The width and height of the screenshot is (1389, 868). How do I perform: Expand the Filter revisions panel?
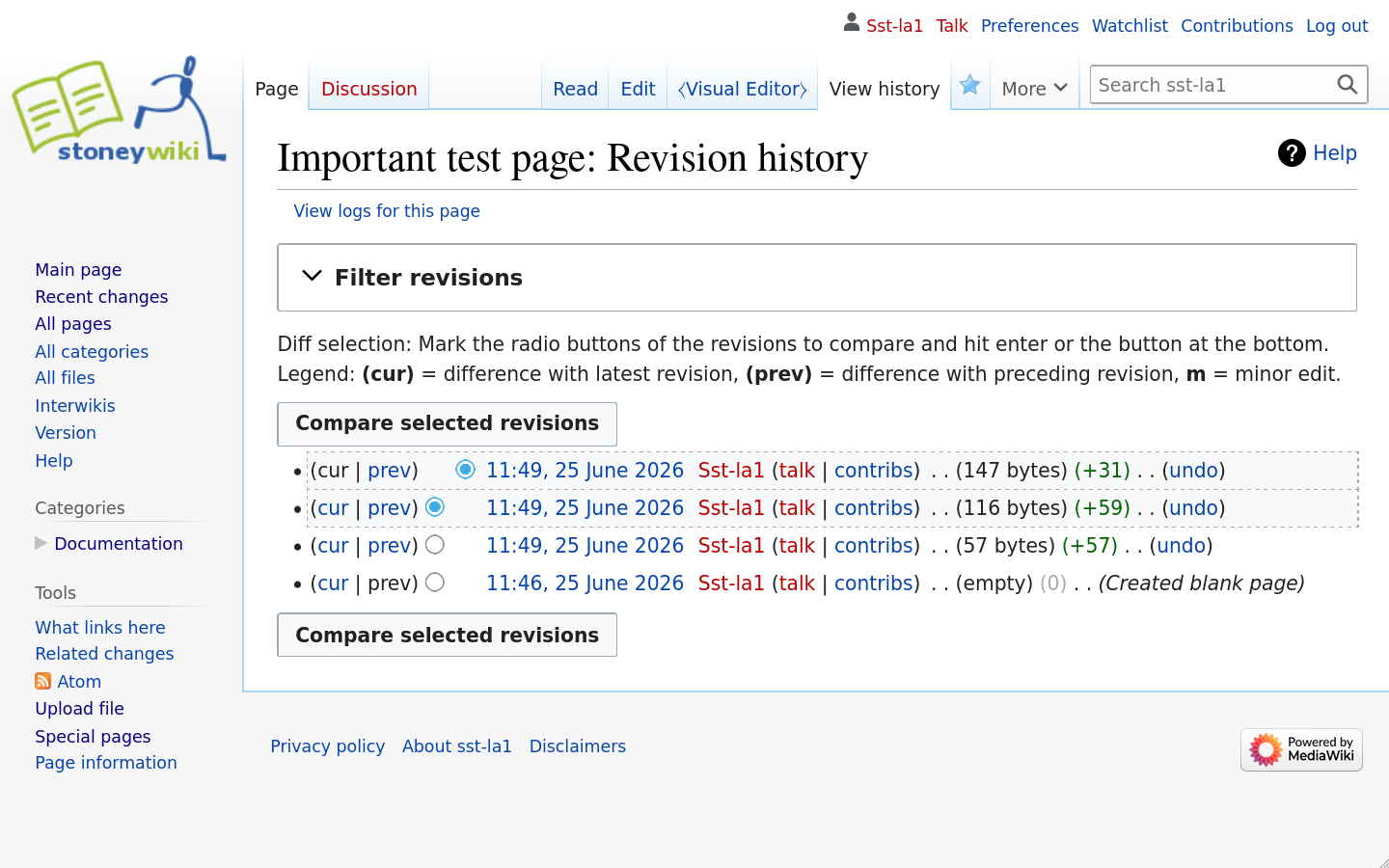coord(816,278)
